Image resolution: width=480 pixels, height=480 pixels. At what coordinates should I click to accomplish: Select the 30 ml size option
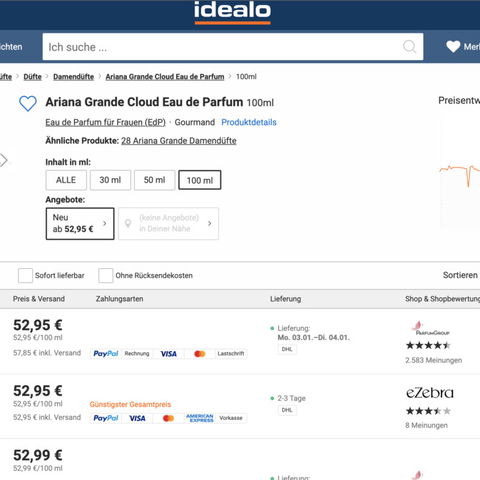click(110, 180)
